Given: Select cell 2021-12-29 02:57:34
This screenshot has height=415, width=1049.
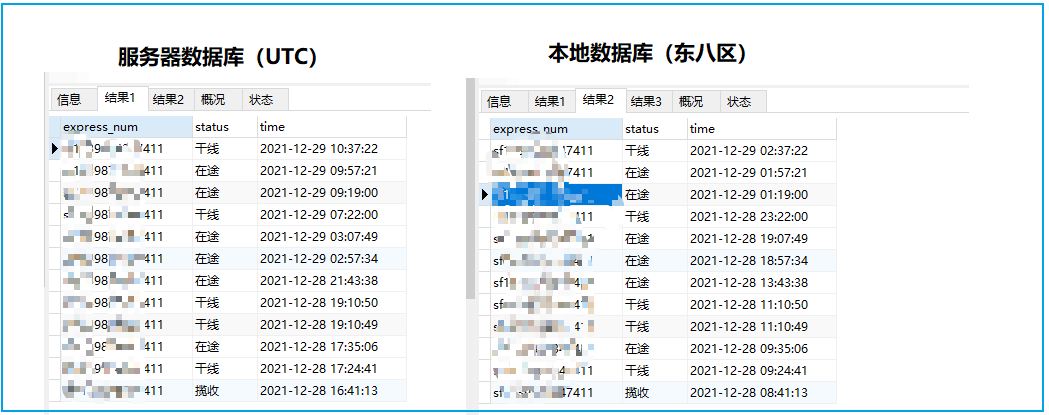Looking at the screenshot, I should pyautogui.click(x=332, y=258).
